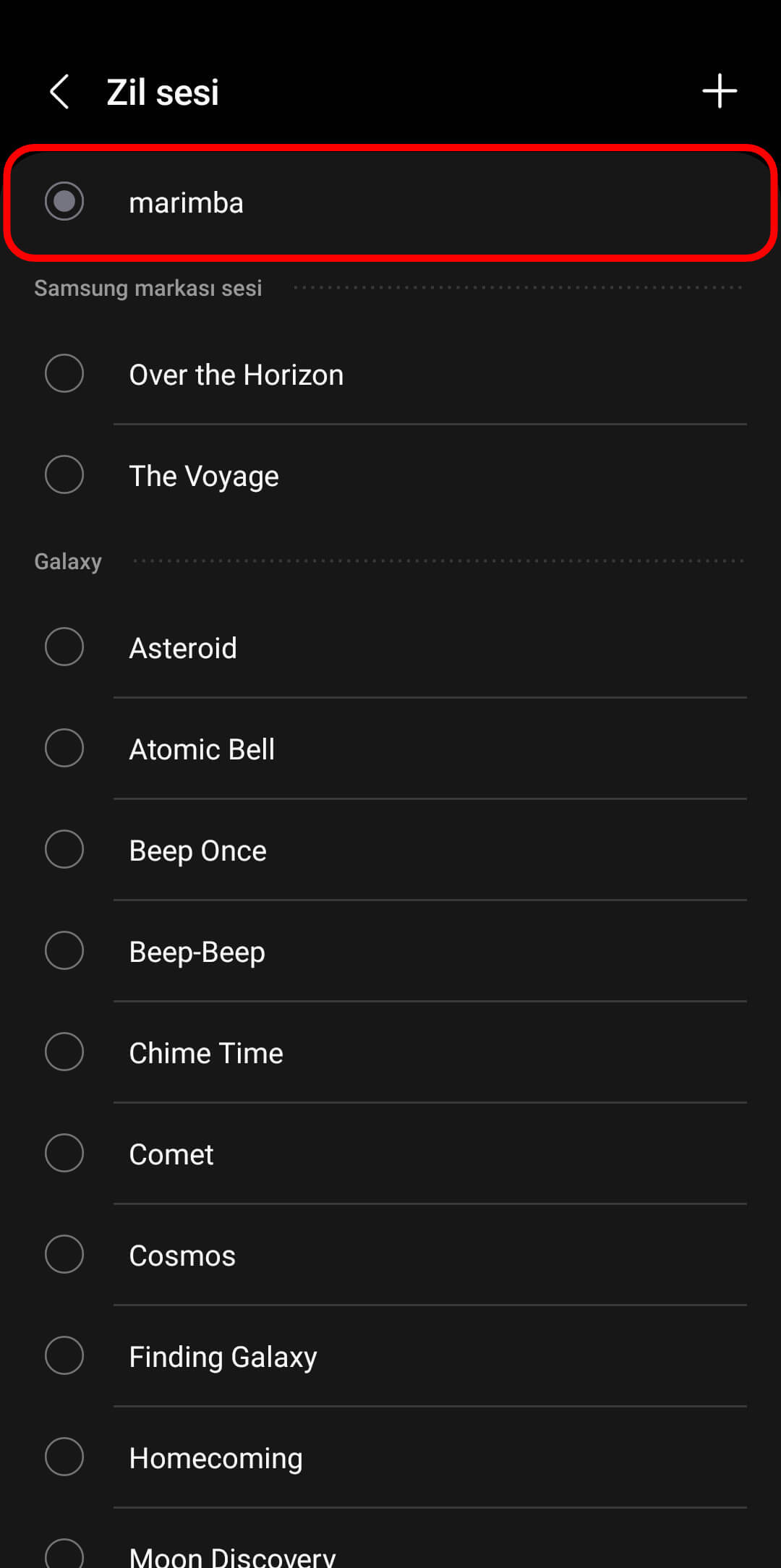
Task: Choose the Beep Once radio button
Action: coord(64,849)
